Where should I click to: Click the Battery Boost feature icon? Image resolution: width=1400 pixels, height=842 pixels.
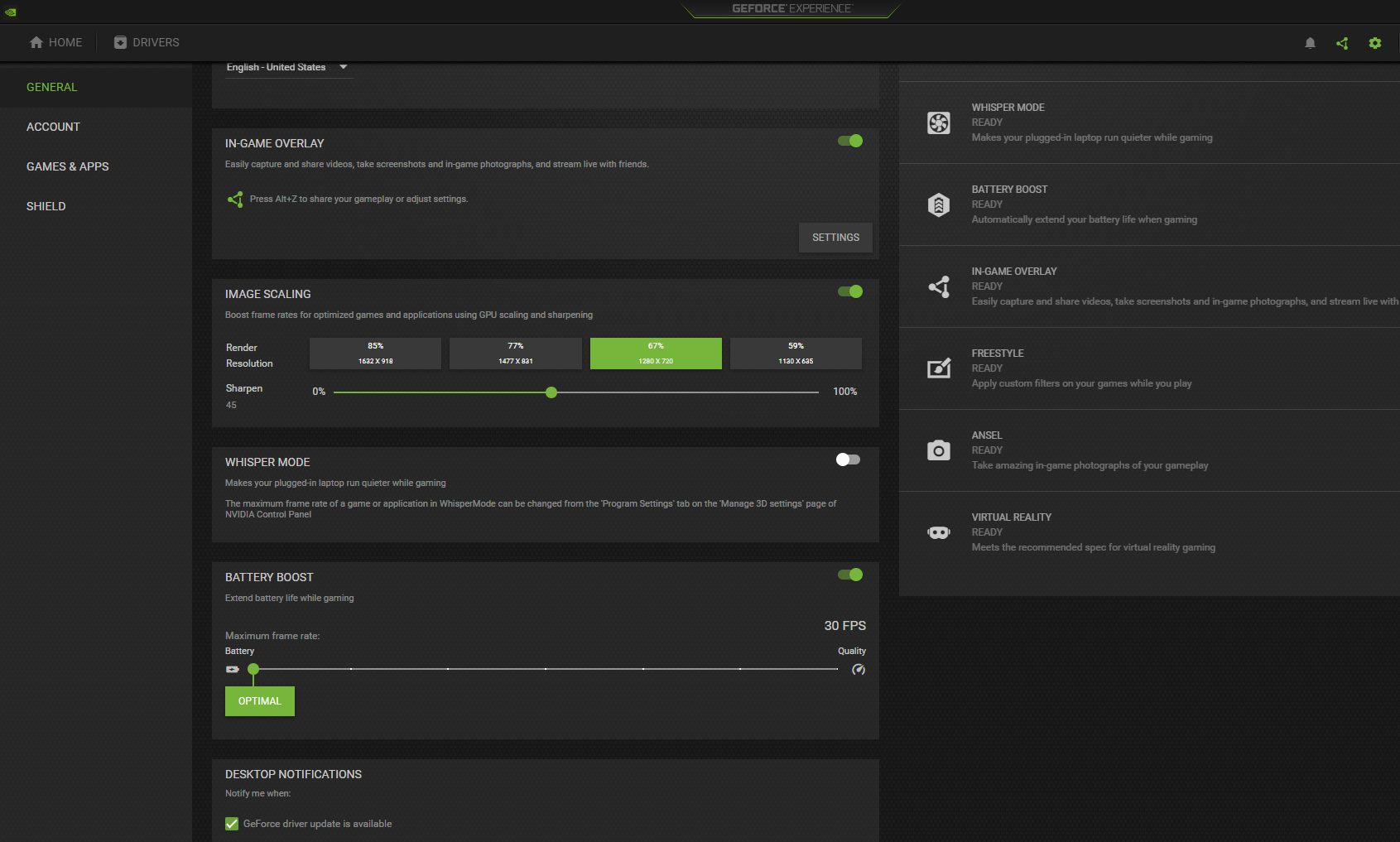point(938,204)
